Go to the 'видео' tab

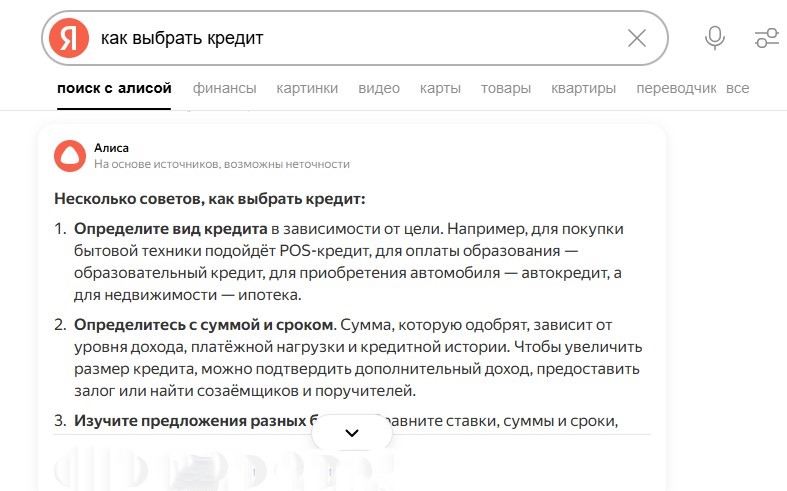click(x=379, y=88)
